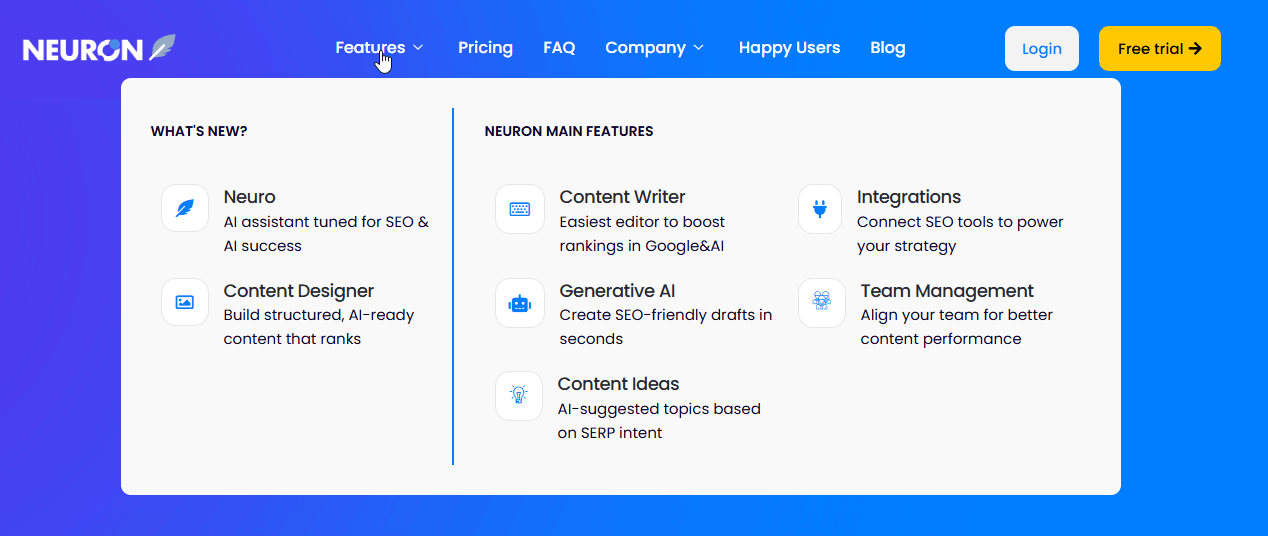
Task: Go to the FAQ menu item
Action: [559, 48]
